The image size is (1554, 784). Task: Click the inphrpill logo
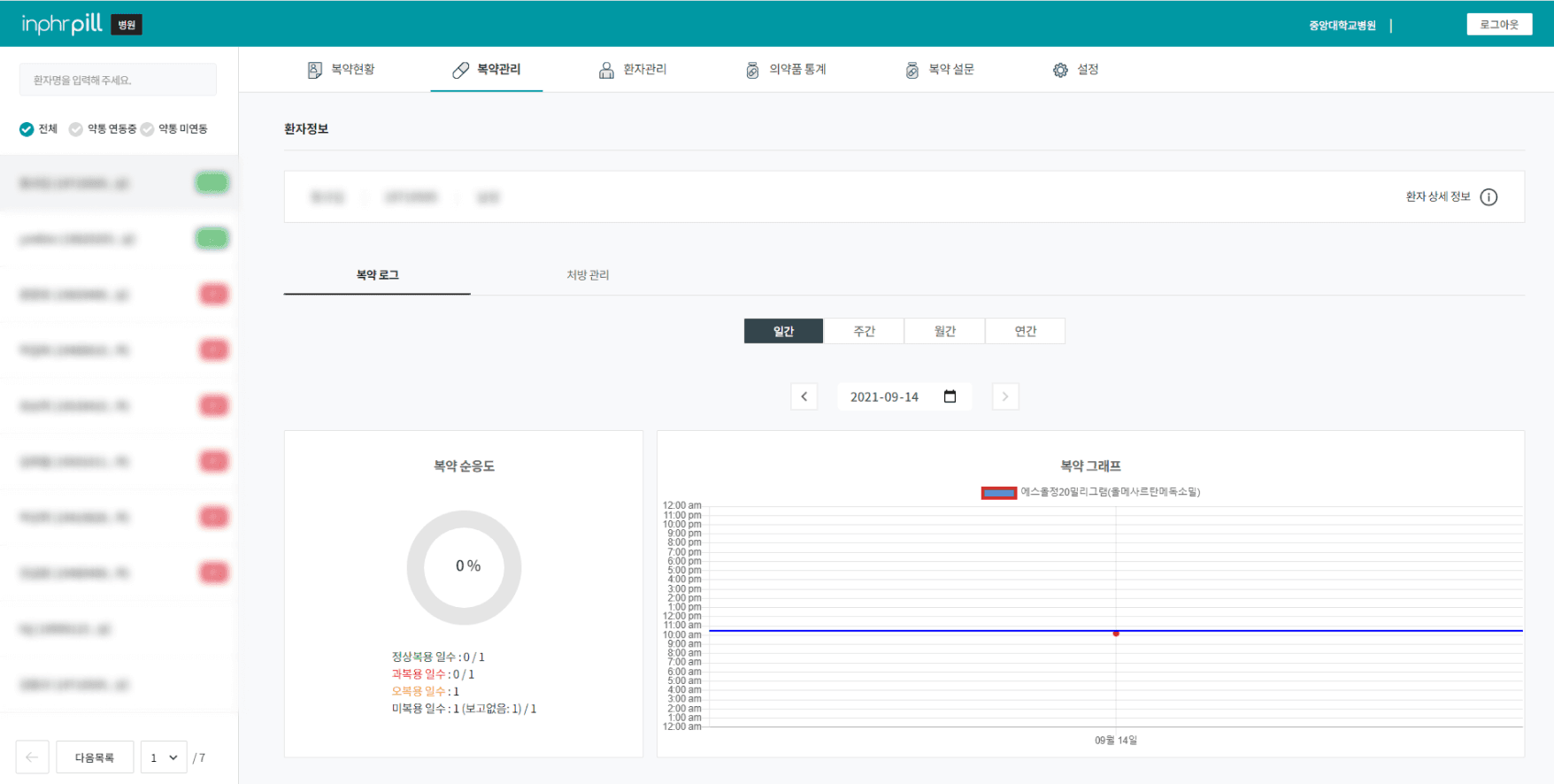pyautogui.click(x=62, y=24)
